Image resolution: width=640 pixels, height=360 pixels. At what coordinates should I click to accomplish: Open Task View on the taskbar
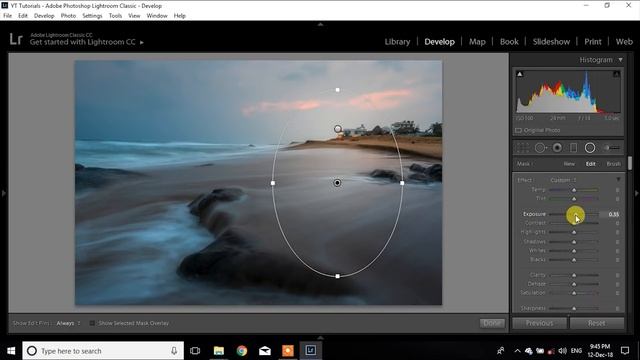coord(195,351)
